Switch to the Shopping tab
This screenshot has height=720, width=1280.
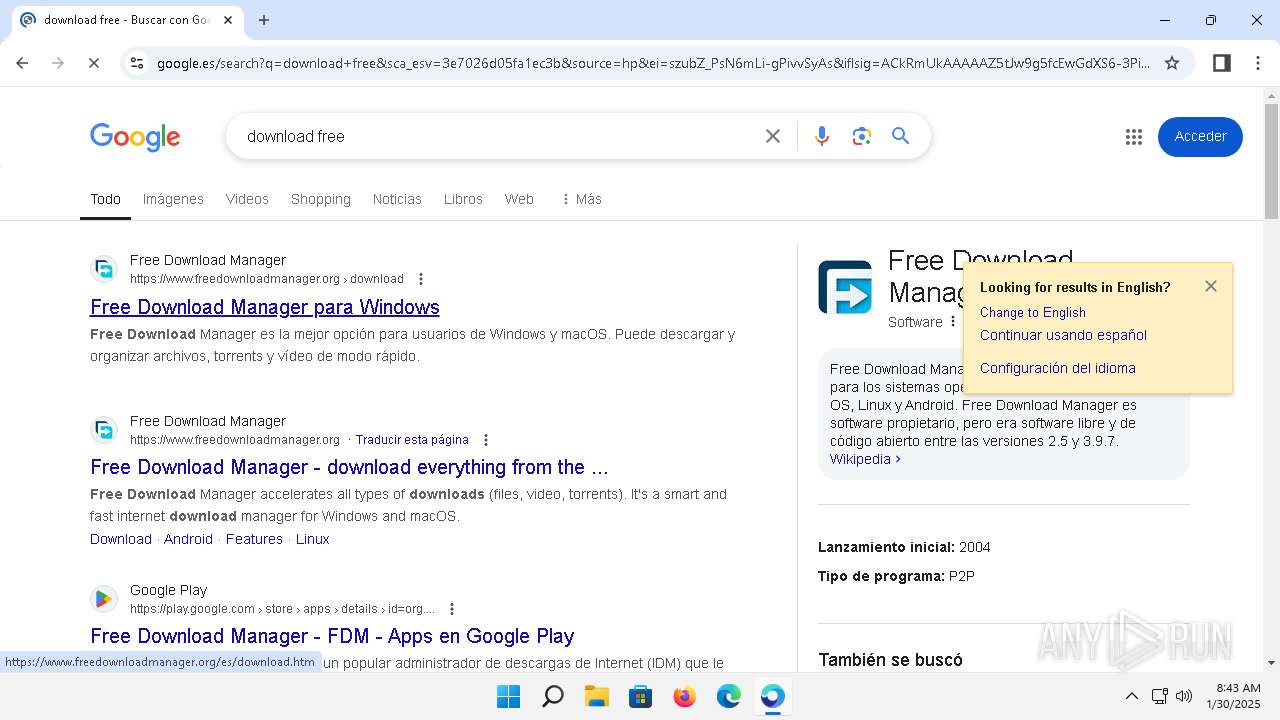[321, 199]
